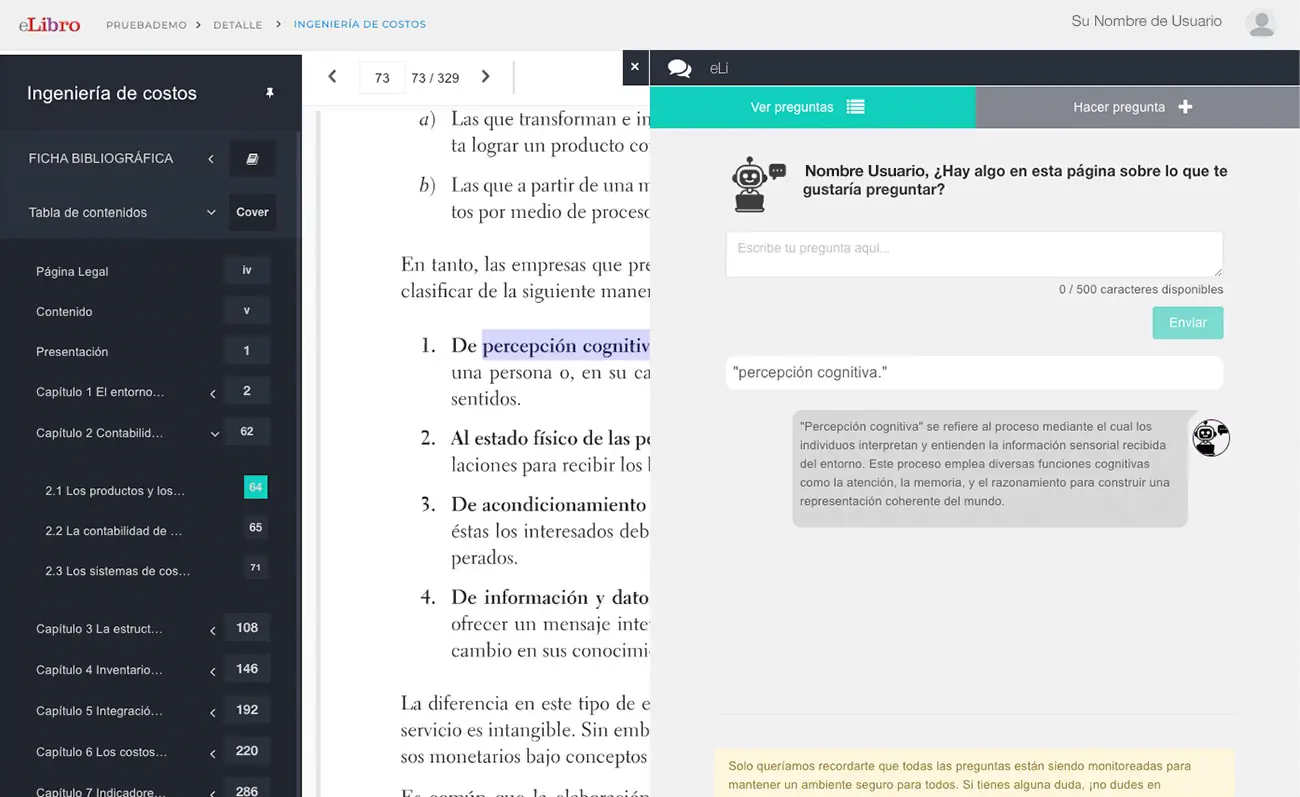
Task: Expand Capítulo 1 El entorno chapter
Action: tap(212, 393)
